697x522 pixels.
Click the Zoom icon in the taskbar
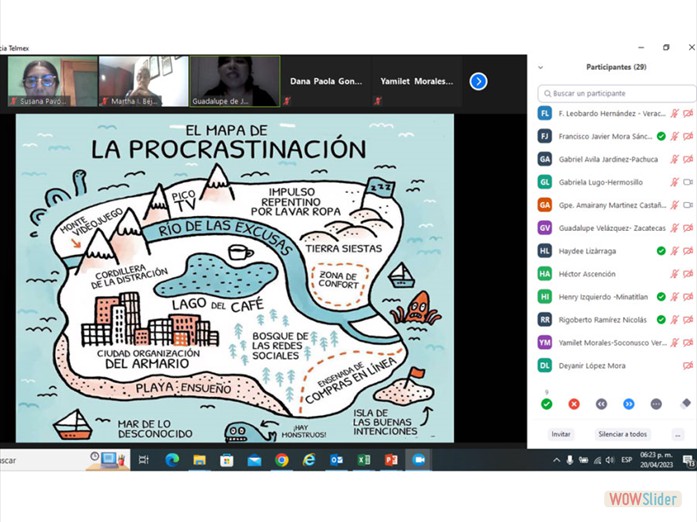pos(419,460)
